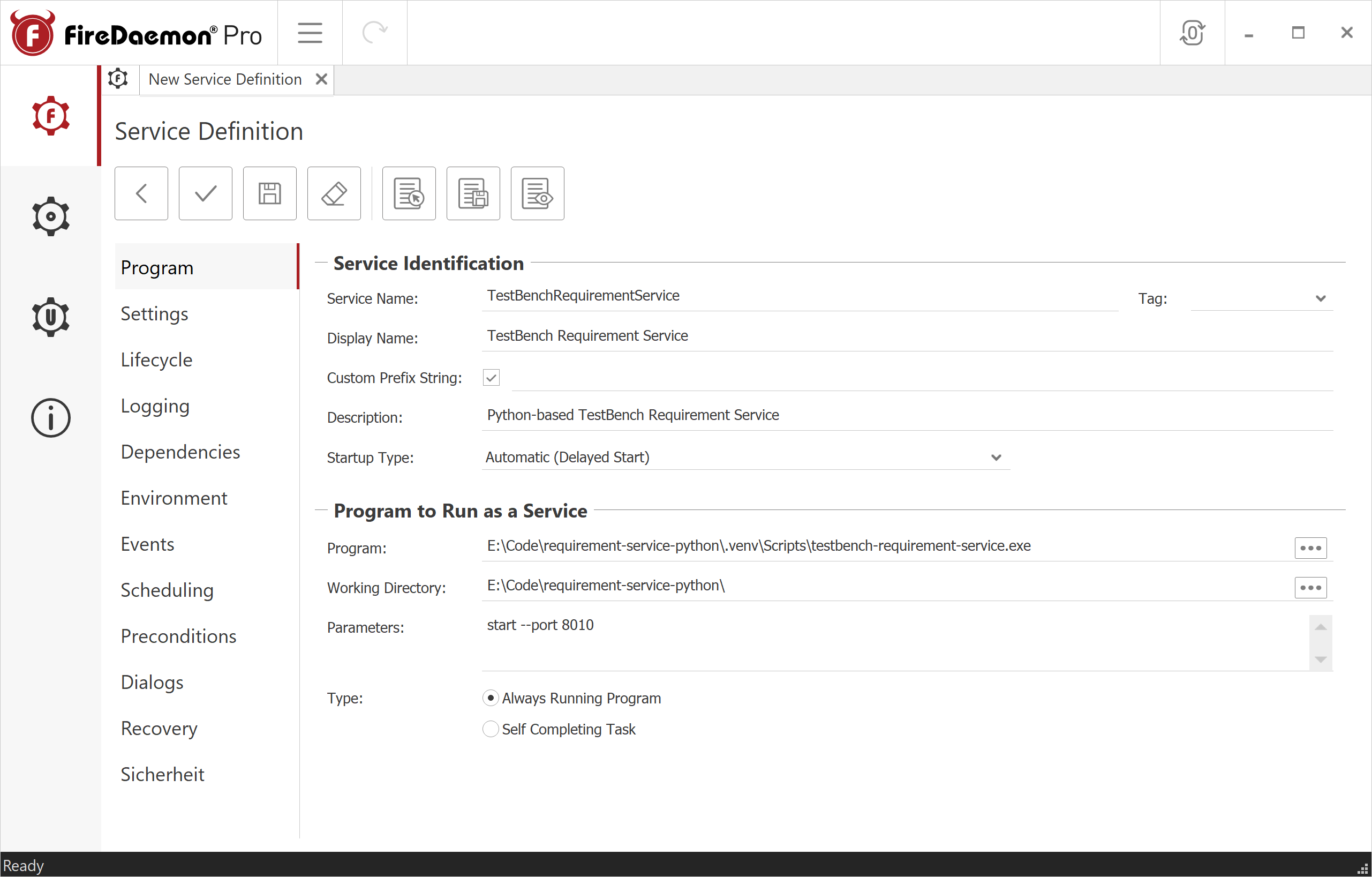Browse for Program with ellipsis button
This screenshot has width=1372, height=877.
(1310, 548)
